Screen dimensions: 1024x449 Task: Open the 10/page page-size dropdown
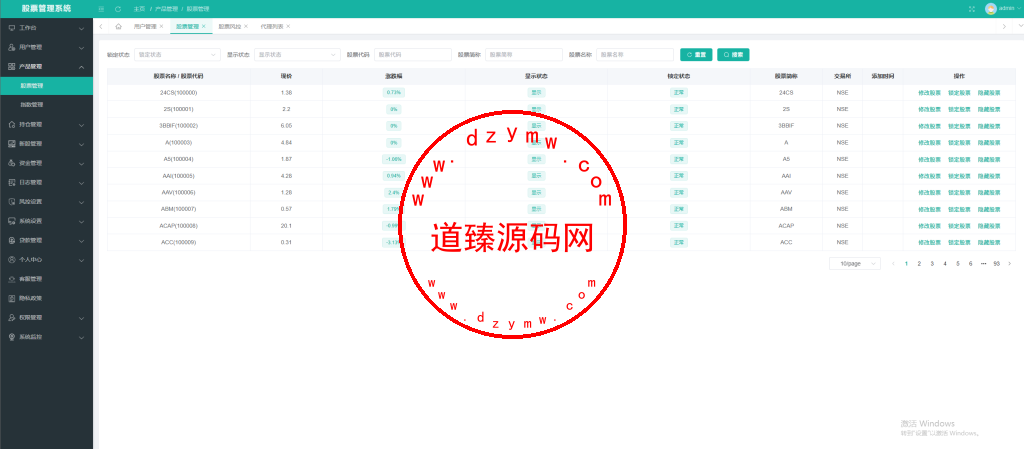855,264
